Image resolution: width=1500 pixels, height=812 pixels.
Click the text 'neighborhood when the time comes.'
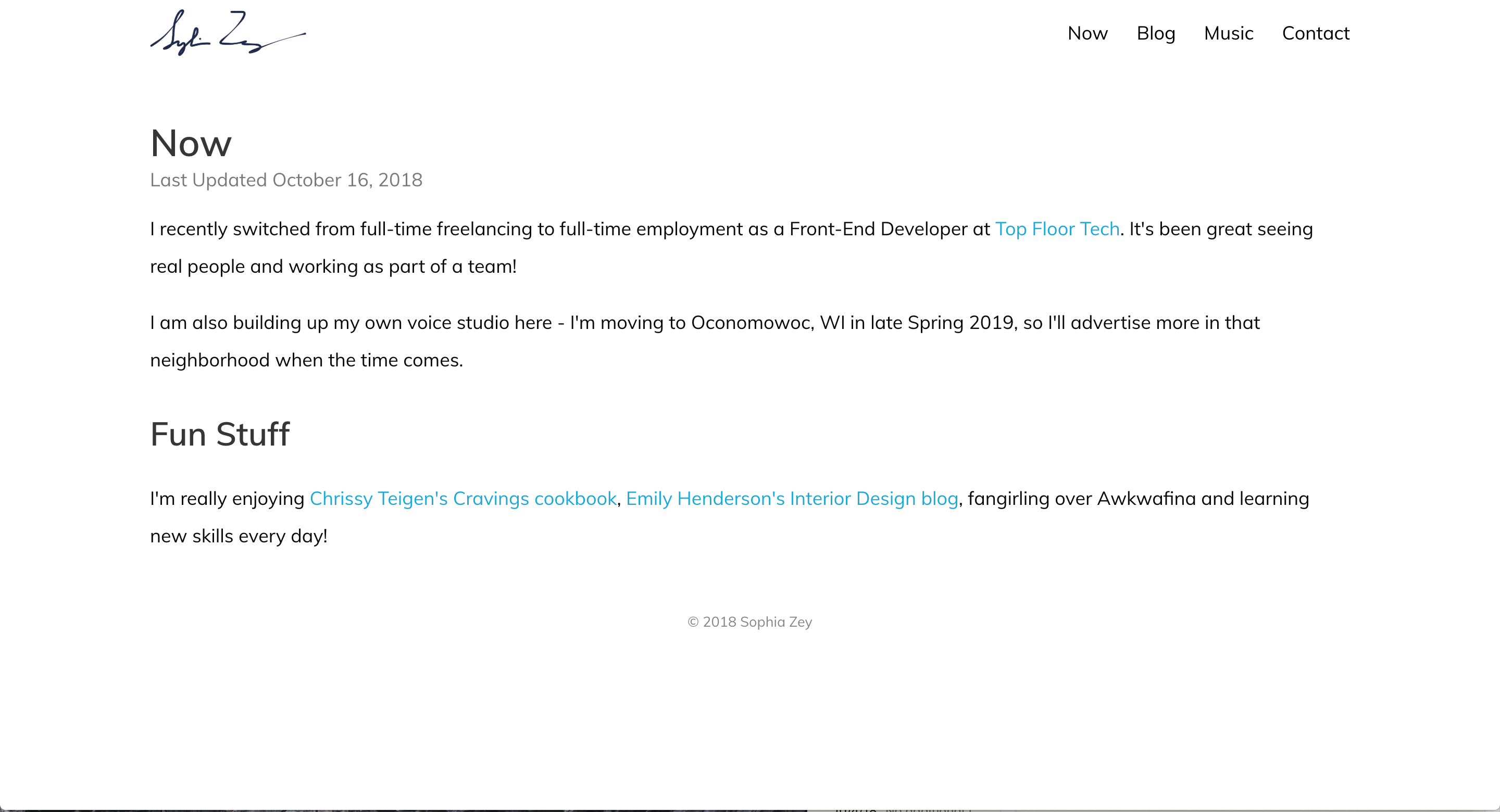coord(306,360)
